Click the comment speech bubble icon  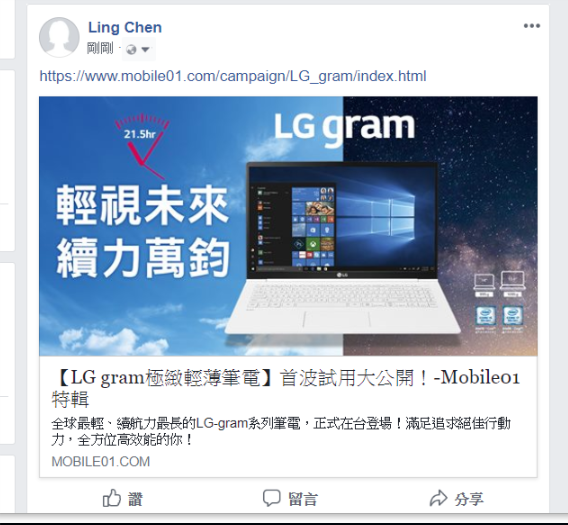coord(271,498)
